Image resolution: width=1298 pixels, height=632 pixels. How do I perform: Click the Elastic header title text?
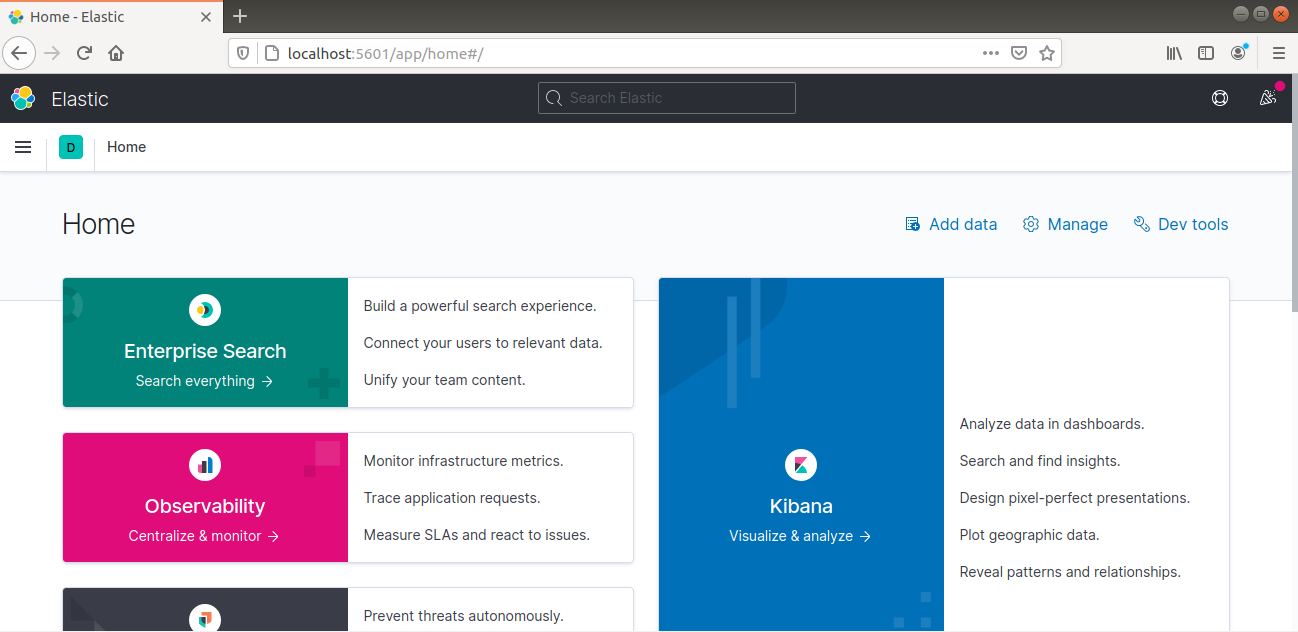point(80,99)
